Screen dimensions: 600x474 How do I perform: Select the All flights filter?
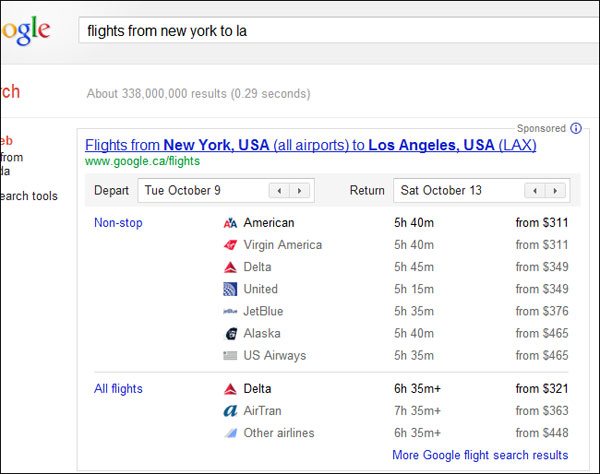click(118, 389)
